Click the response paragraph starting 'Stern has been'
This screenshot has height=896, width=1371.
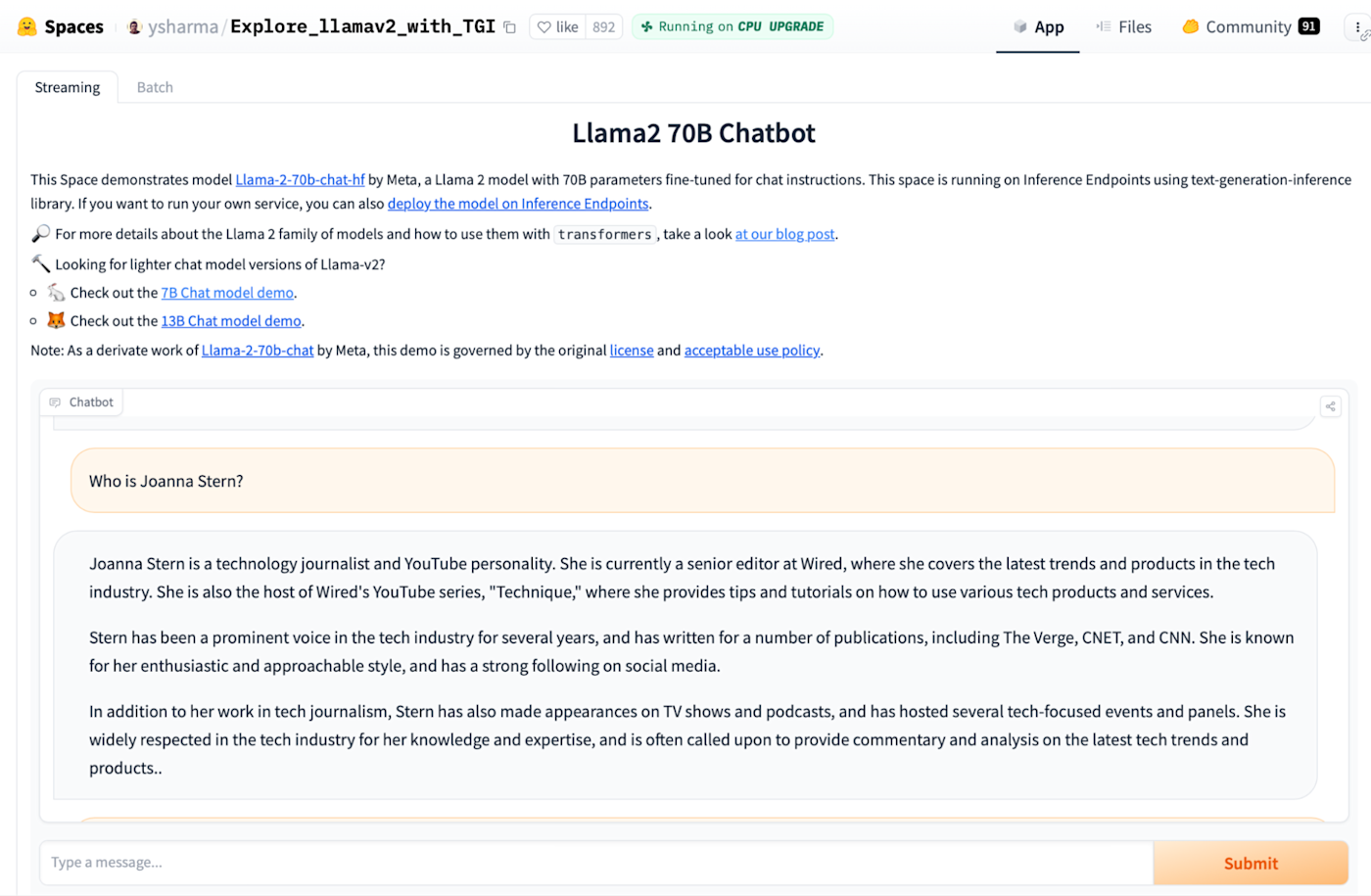pos(691,651)
